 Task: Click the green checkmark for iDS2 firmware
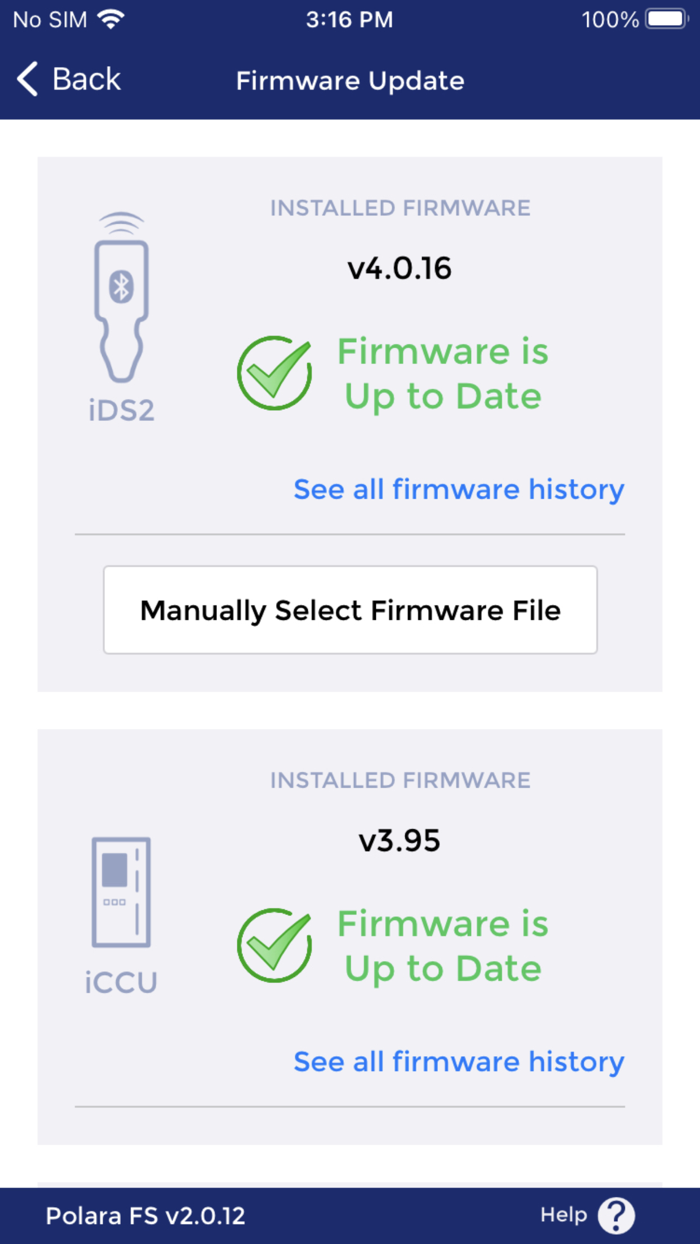click(x=274, y=373)
